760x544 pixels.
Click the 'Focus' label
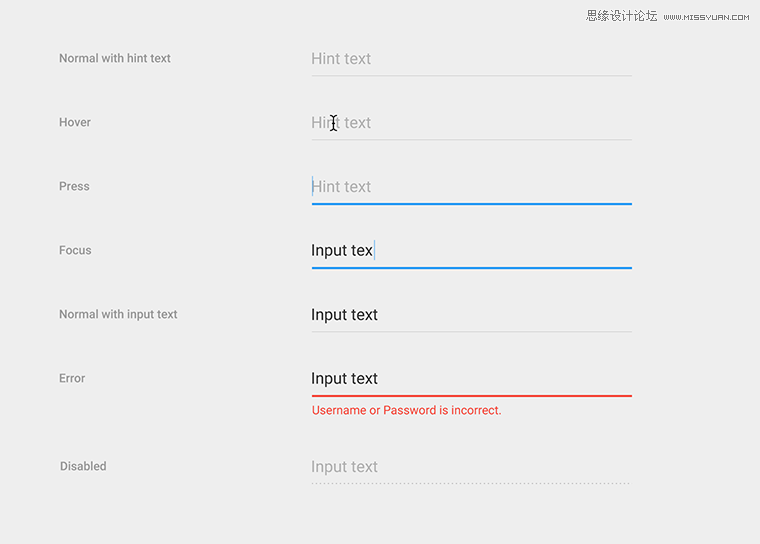(x=75, y=250)
